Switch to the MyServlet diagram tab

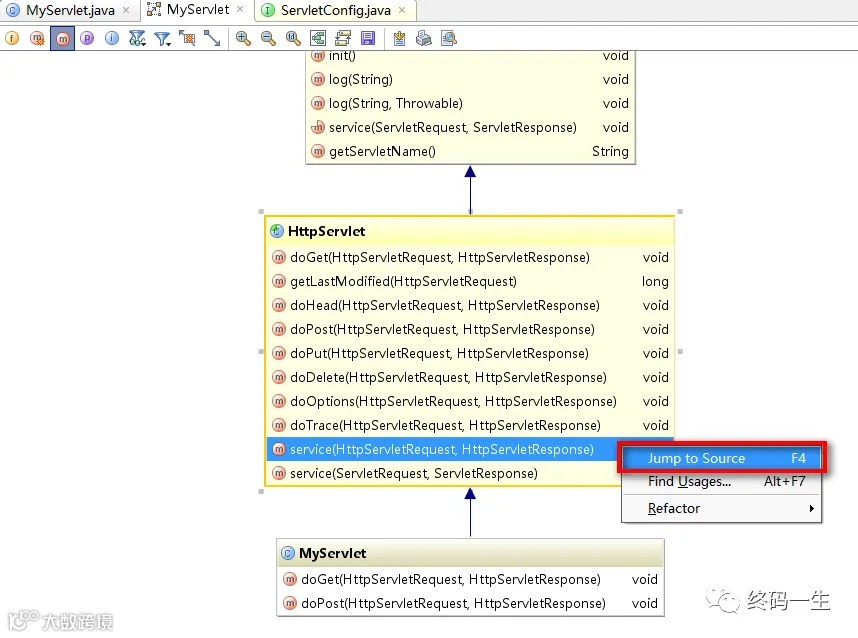coord(198,9)
